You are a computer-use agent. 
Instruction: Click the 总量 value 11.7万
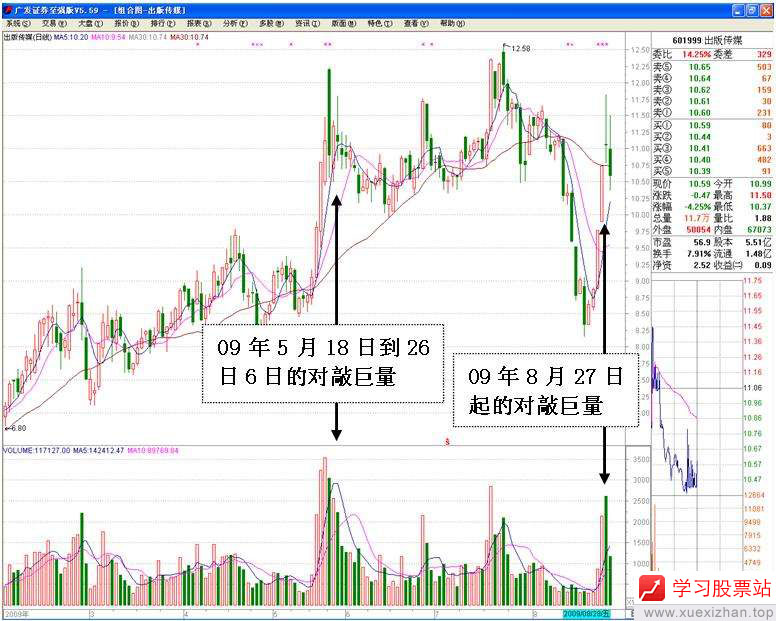click(698, 218)
